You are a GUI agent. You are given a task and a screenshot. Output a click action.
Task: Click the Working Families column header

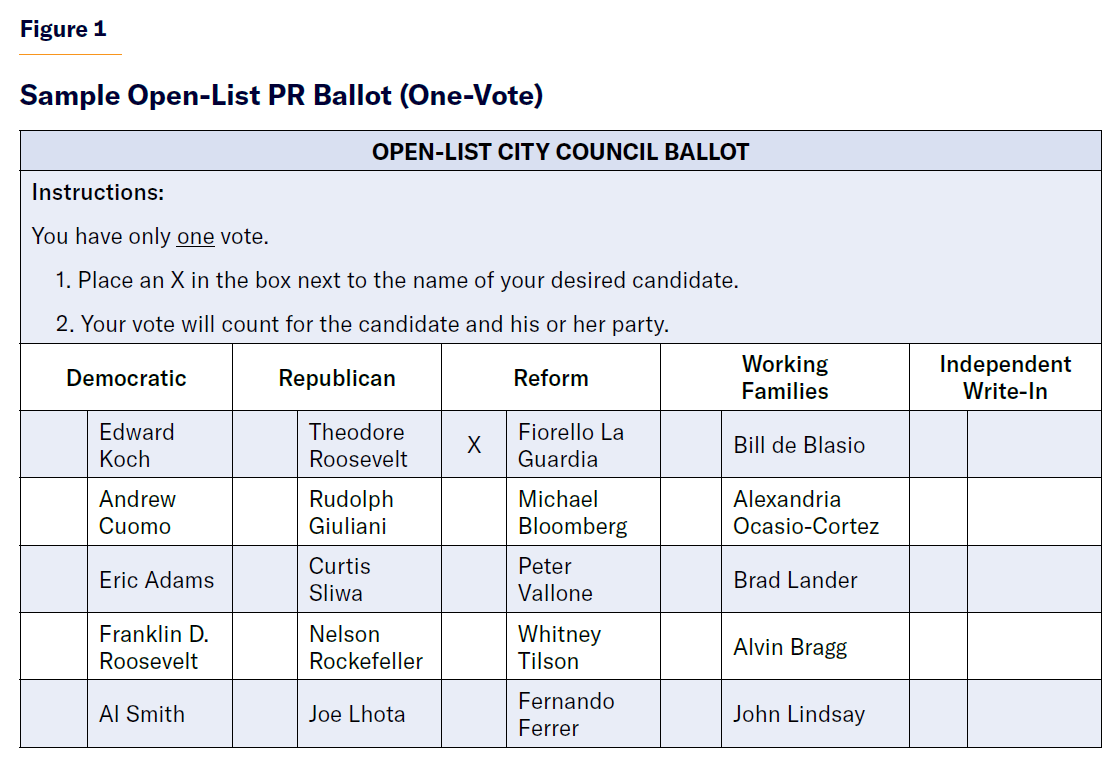(785, 378)
